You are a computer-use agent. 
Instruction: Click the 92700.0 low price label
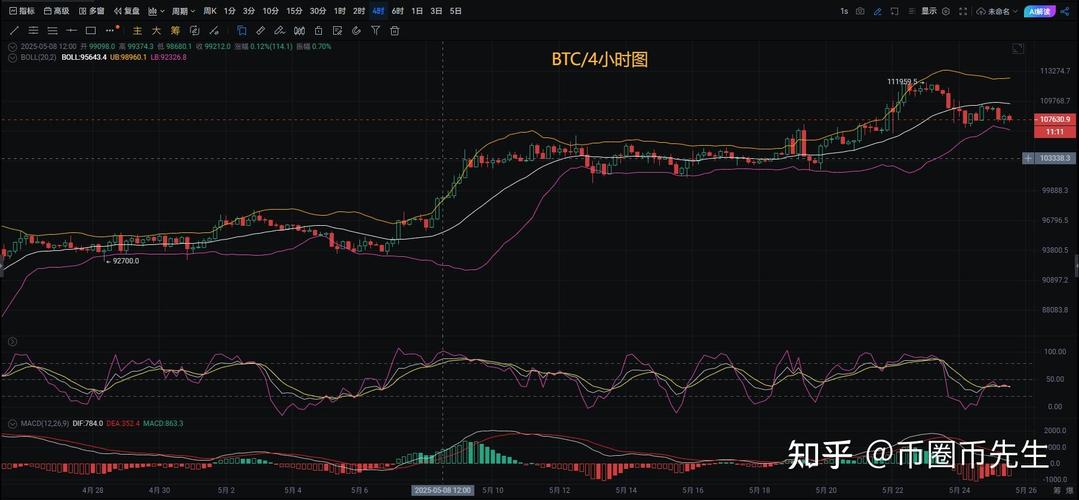click(x=125, y=261)
